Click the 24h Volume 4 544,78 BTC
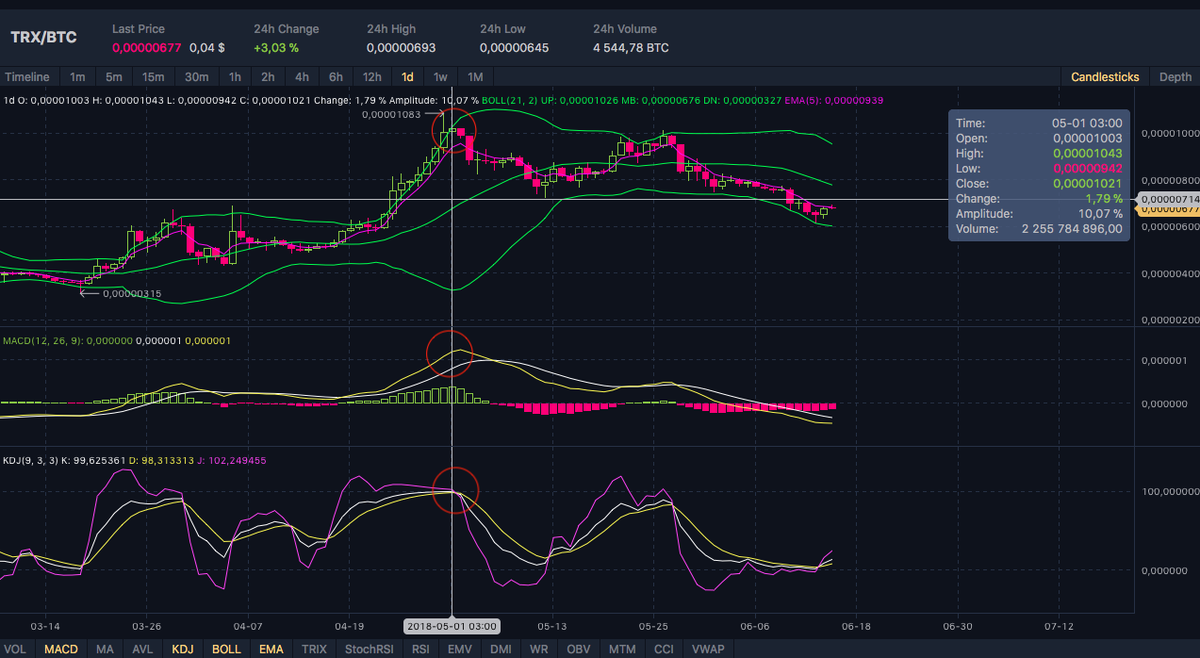This screenshot has height=658, width=1200. (x=631, y=47)
